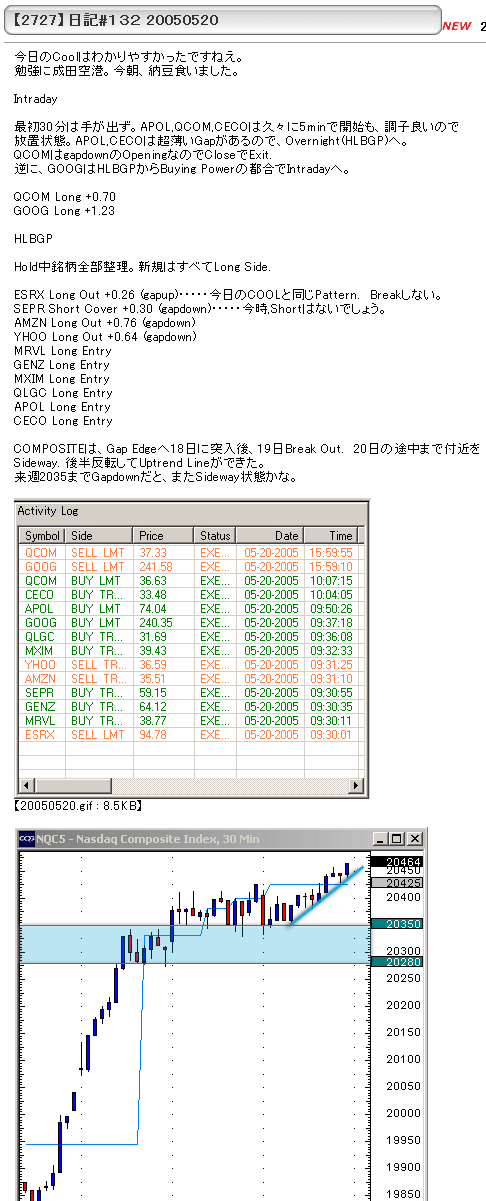Click the Intraday heading text
Image resolution: width=486 pixels, height=1201 pixels.
tap(36, 99)
